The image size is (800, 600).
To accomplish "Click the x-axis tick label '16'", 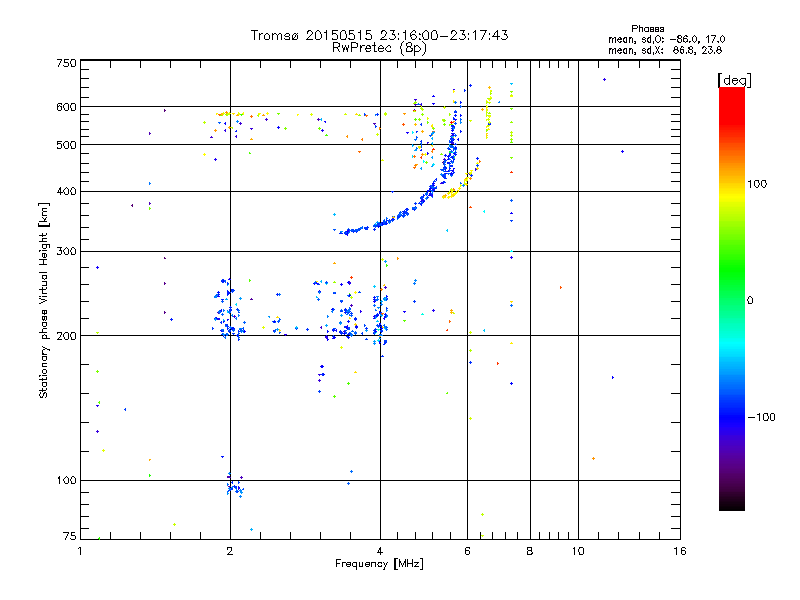I will tap(680, 551).
